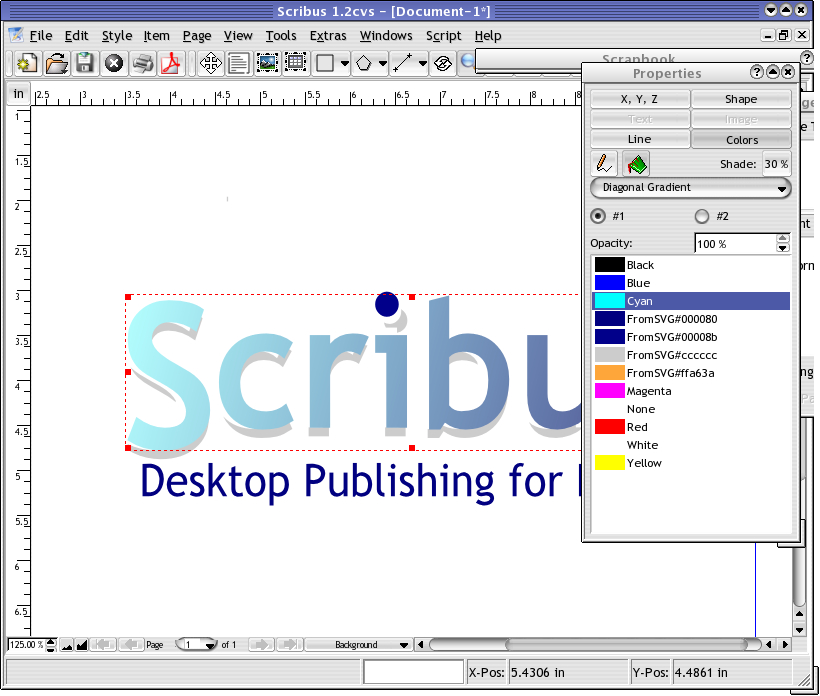
Task: Choose FromSVG#000080 color
Action: point(691,319)
